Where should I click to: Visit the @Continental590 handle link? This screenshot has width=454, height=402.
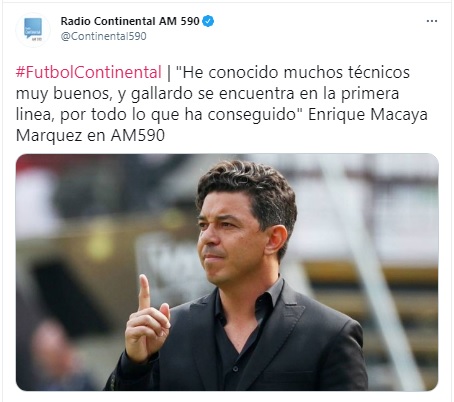click(x=103, y=36)
